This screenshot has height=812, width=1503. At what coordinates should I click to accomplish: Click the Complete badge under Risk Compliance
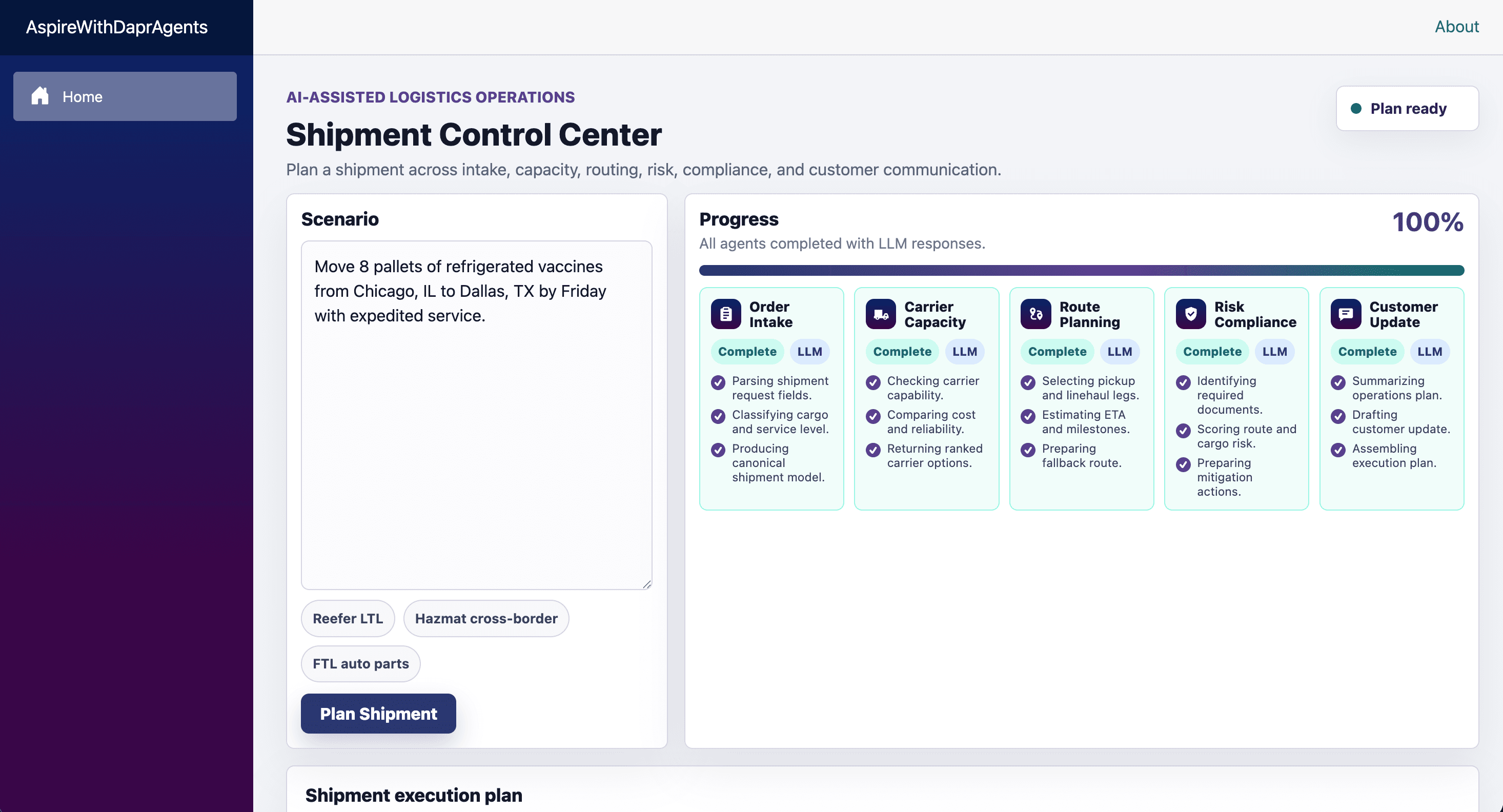point(1212,352)
